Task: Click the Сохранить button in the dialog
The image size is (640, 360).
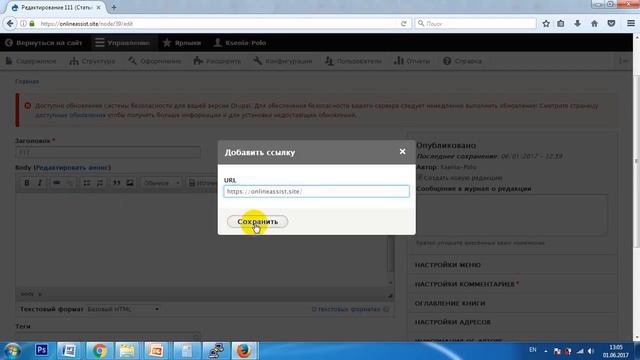Action: click(x=258, y=222)
